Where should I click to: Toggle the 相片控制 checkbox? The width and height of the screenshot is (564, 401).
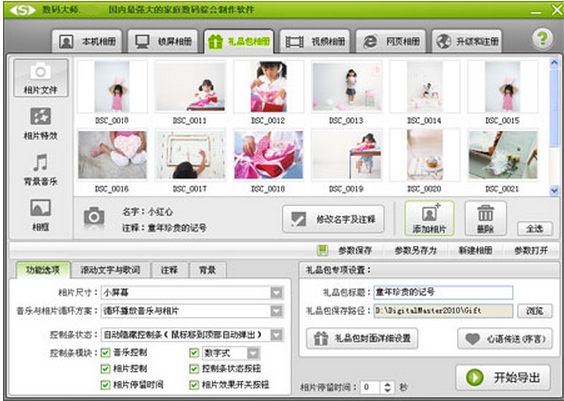105,369
